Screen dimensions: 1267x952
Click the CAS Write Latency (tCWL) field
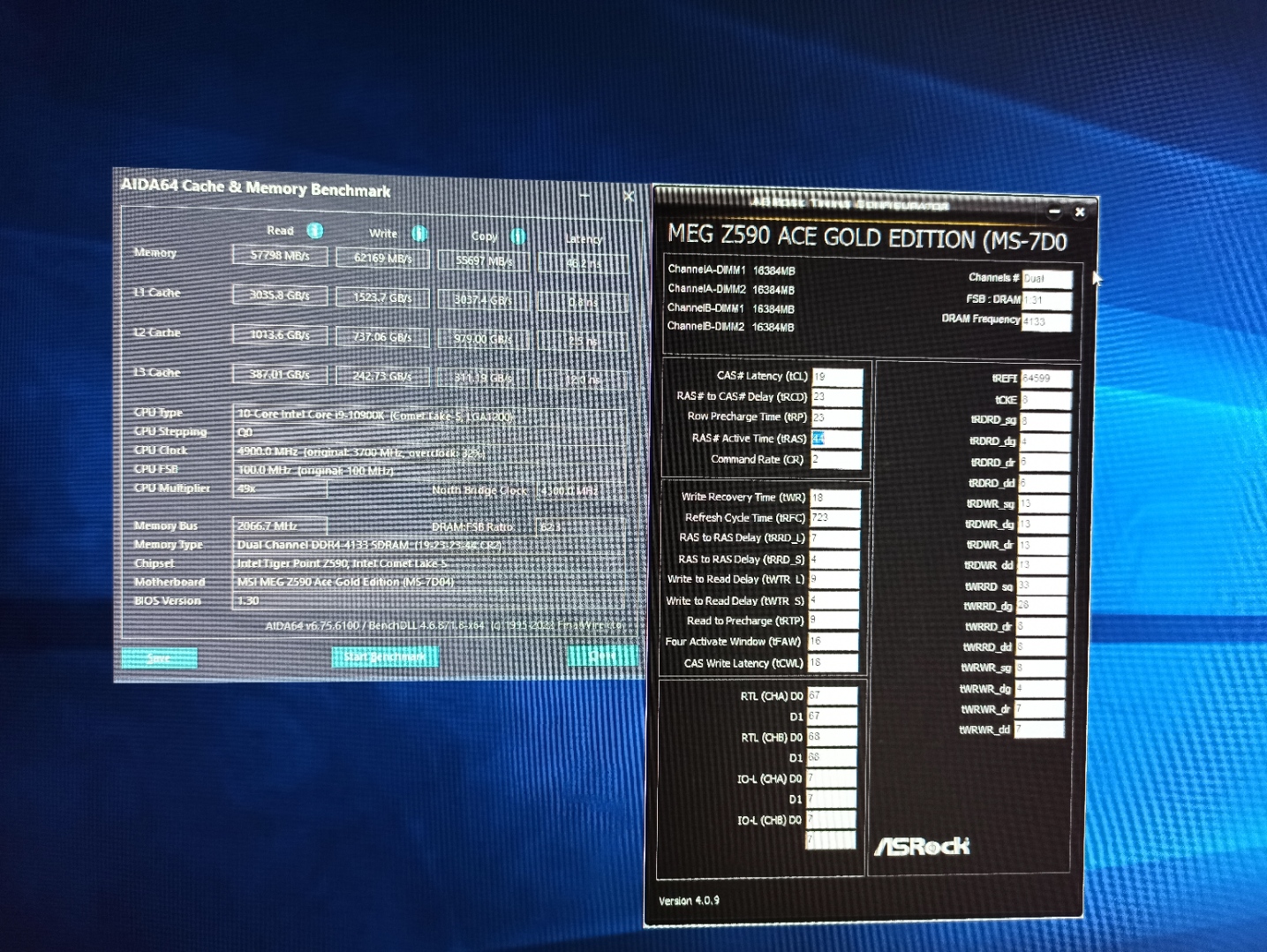click(833, 663)
